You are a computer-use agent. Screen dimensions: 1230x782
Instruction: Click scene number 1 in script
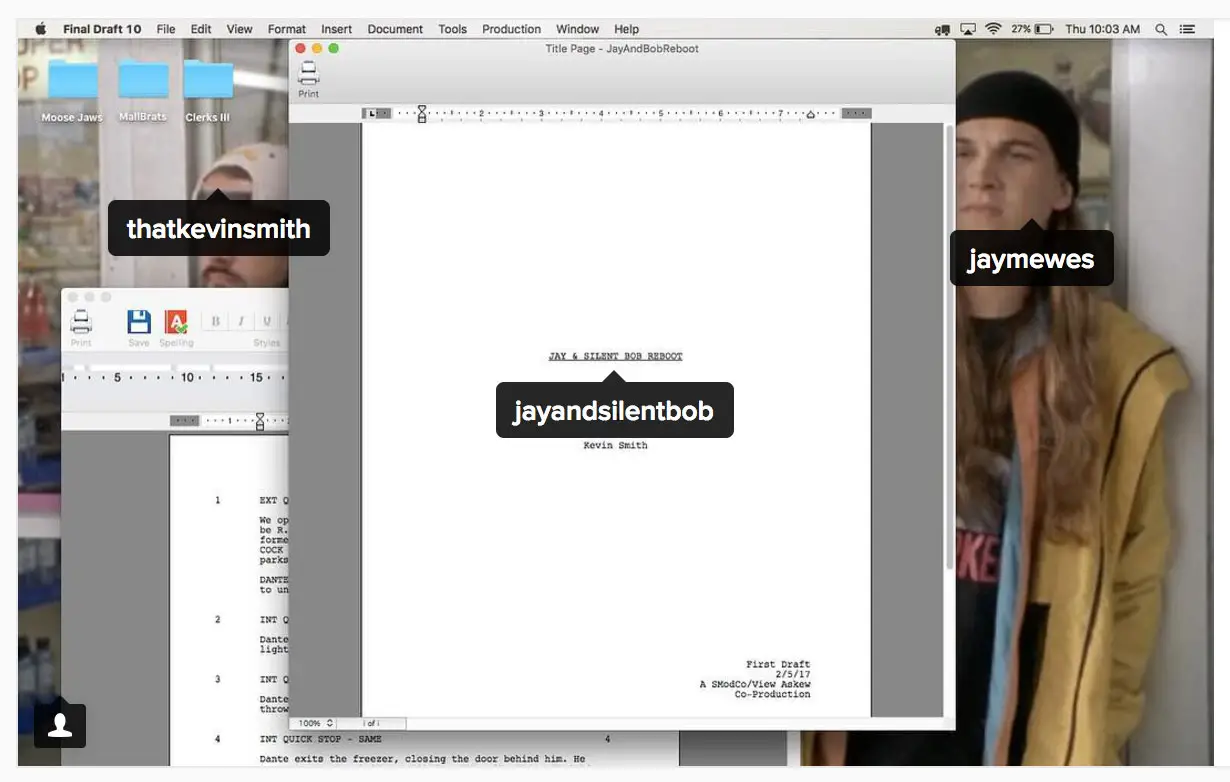pos(218,500)
